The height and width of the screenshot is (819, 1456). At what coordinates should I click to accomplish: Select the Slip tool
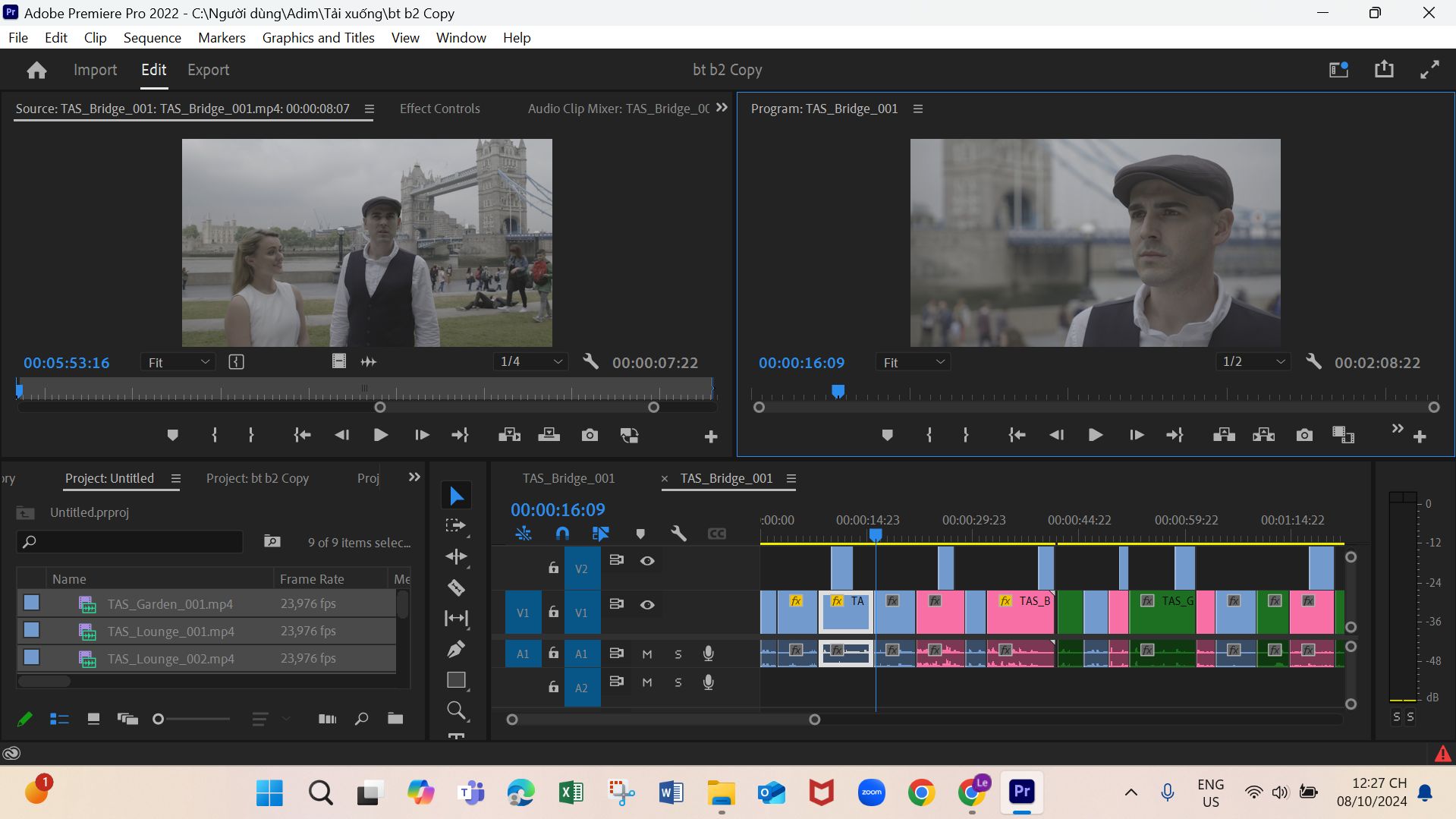456,619
